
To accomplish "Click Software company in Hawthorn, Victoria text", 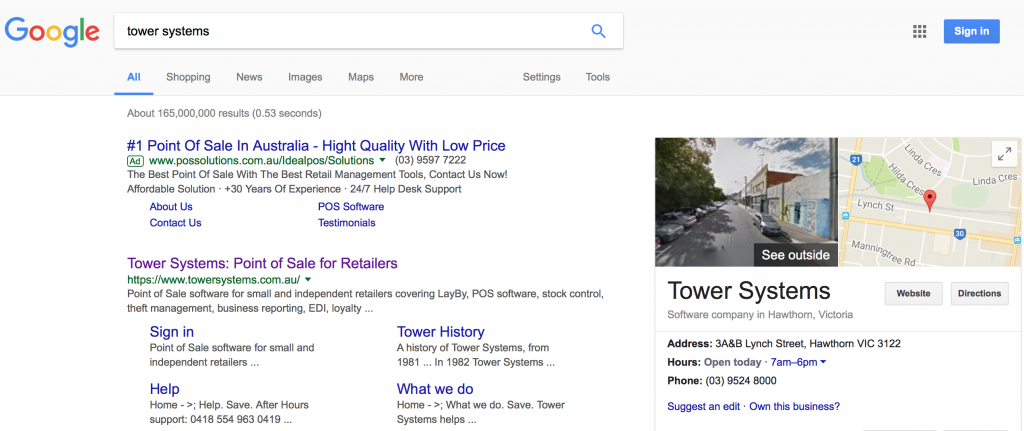I will 760,315.
